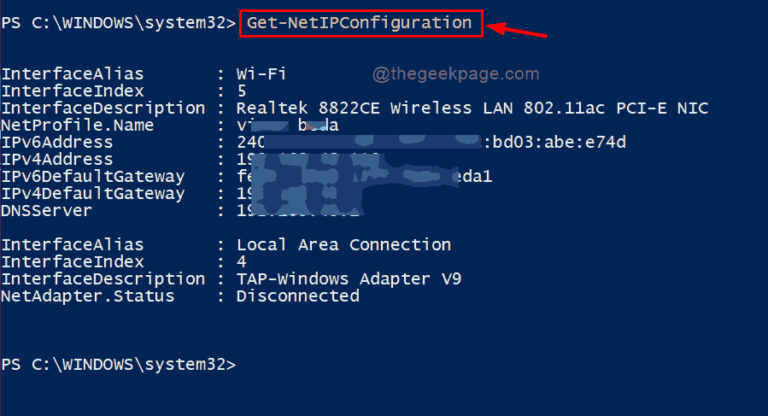Click the highlighted Get-NetIPConfiguration command

coord(361,23)
